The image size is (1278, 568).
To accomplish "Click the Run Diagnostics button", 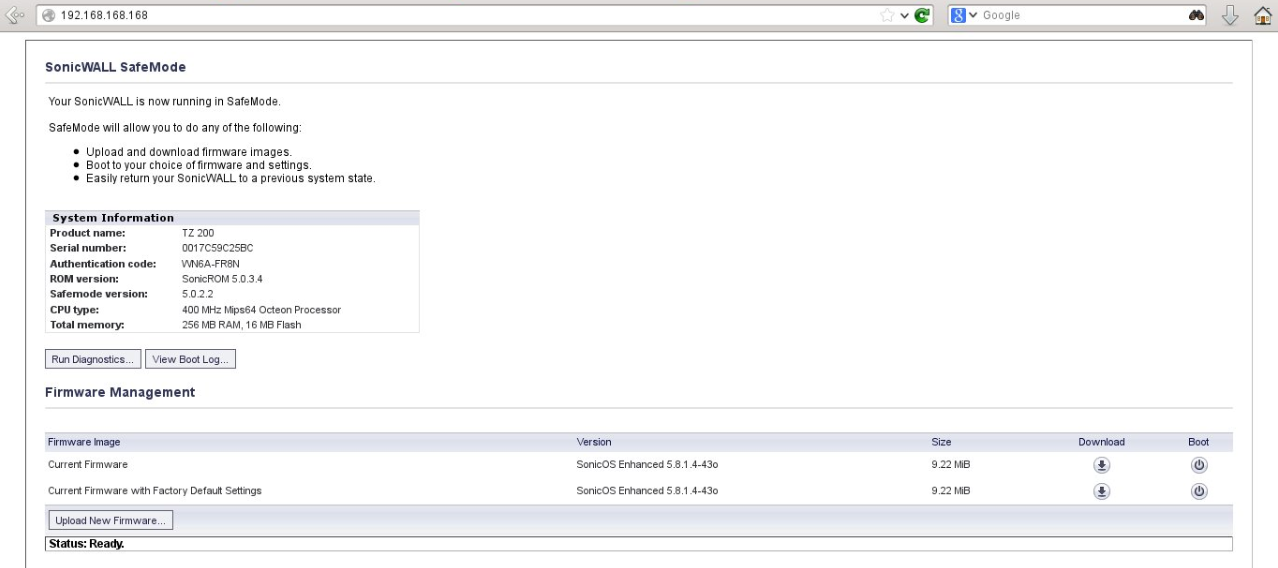I will tap(93, 360).
